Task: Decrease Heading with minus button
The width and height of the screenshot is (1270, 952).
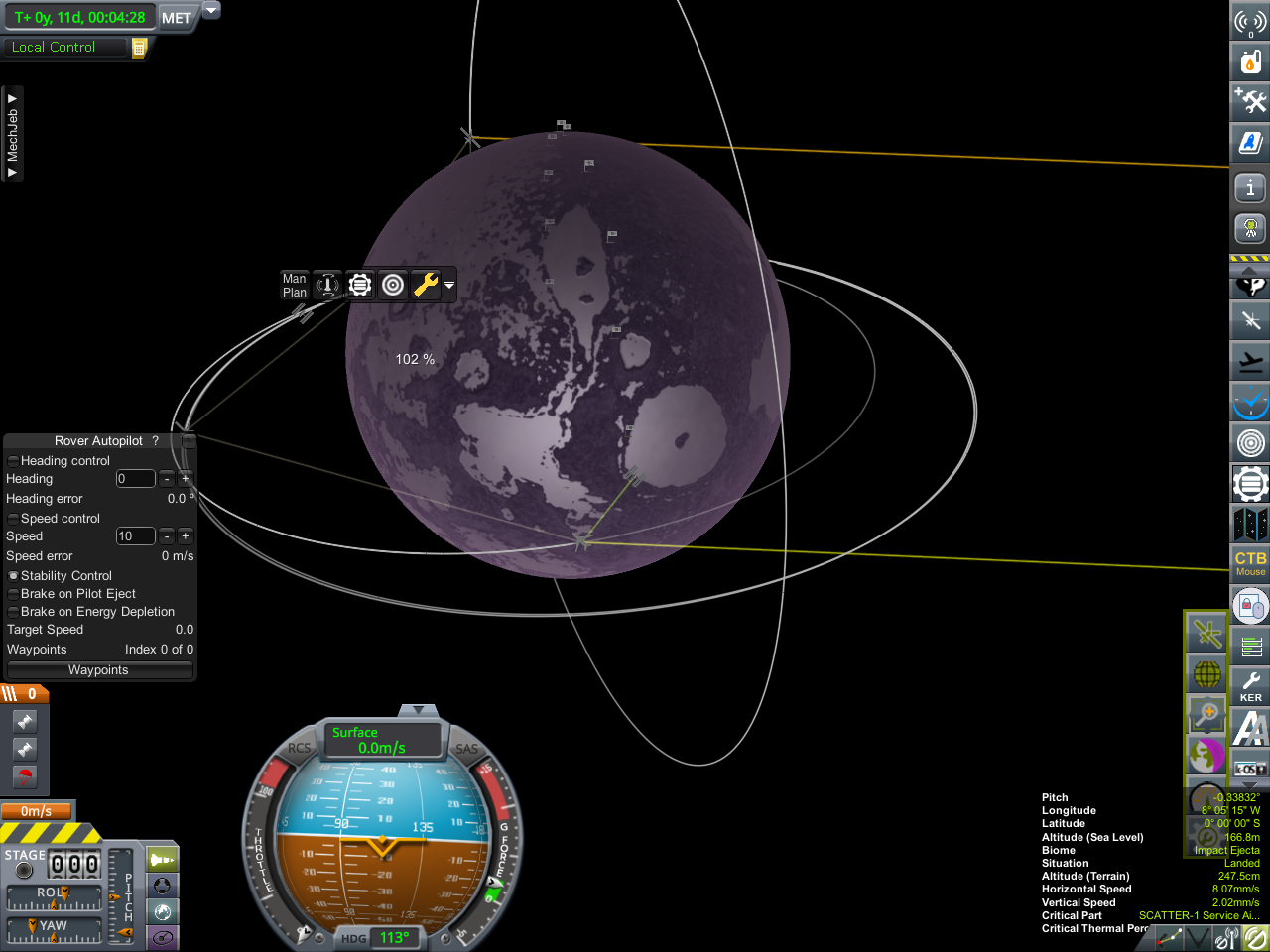Action: tap(167, 479)
